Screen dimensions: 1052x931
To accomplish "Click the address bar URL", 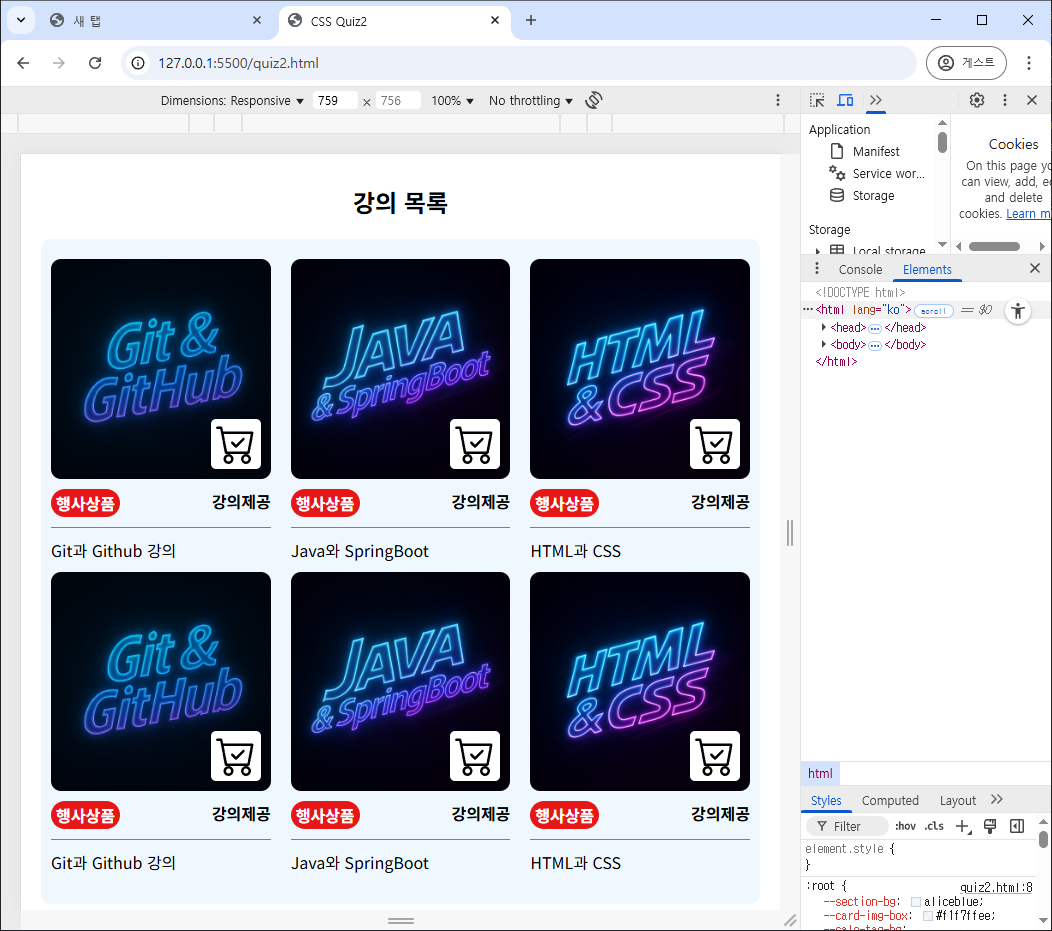I will click(x=238, y=63).
